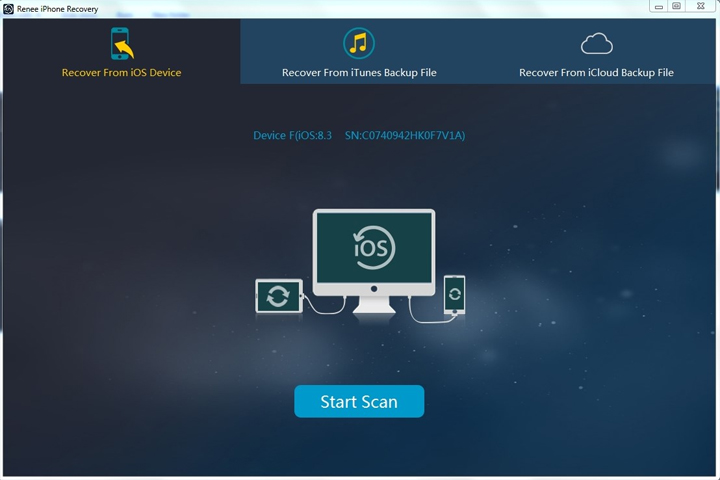Click the serial number SN:C0740942HK0F7V1A text
The image size is (720, 480).
pos(405,136)
